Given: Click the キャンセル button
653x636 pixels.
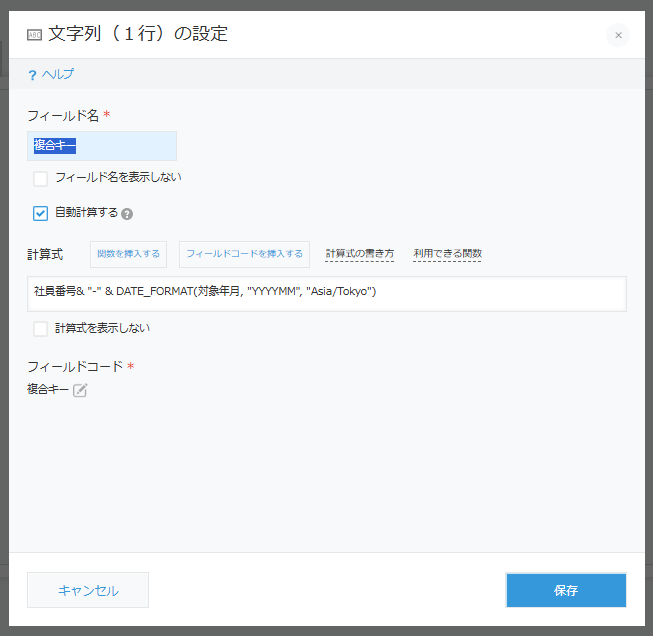Looking at the screenshot, I should coord(88,590).
